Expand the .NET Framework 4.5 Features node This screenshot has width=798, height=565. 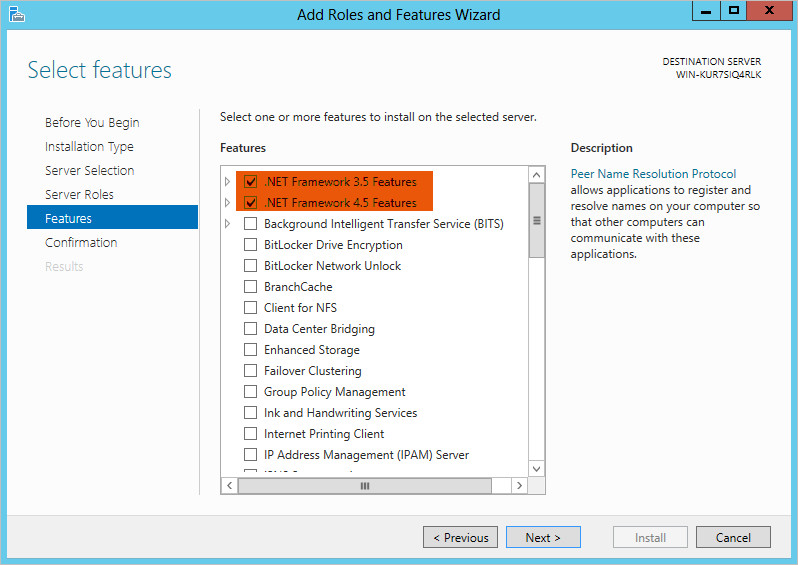pos(228,203)
